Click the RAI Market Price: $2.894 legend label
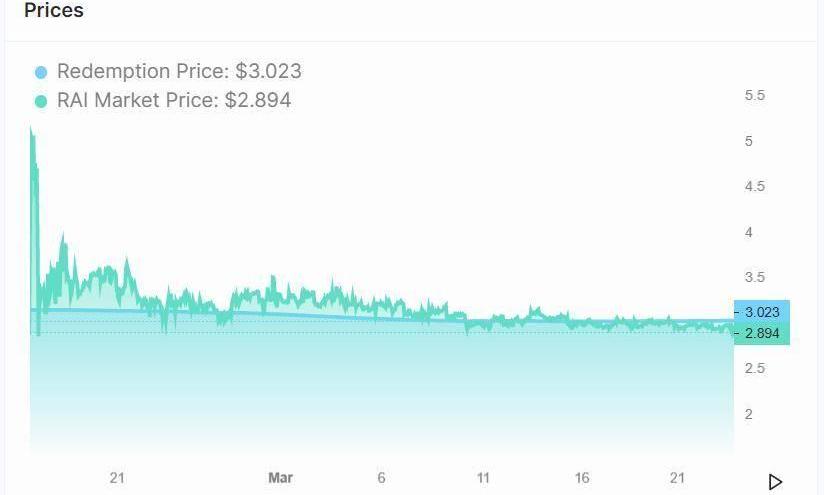The height and width of the screenshot is (495, 824). pyautogui.click(x=174, y=100)
